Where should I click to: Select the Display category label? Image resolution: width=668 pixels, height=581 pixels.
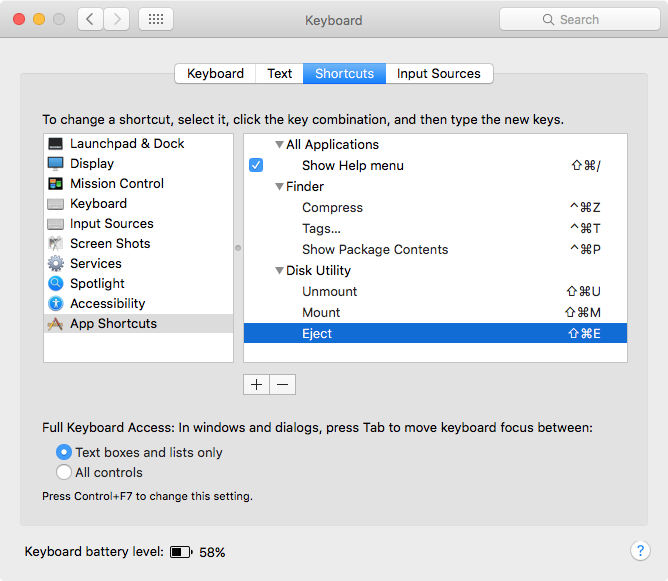(x=92, y=164)
